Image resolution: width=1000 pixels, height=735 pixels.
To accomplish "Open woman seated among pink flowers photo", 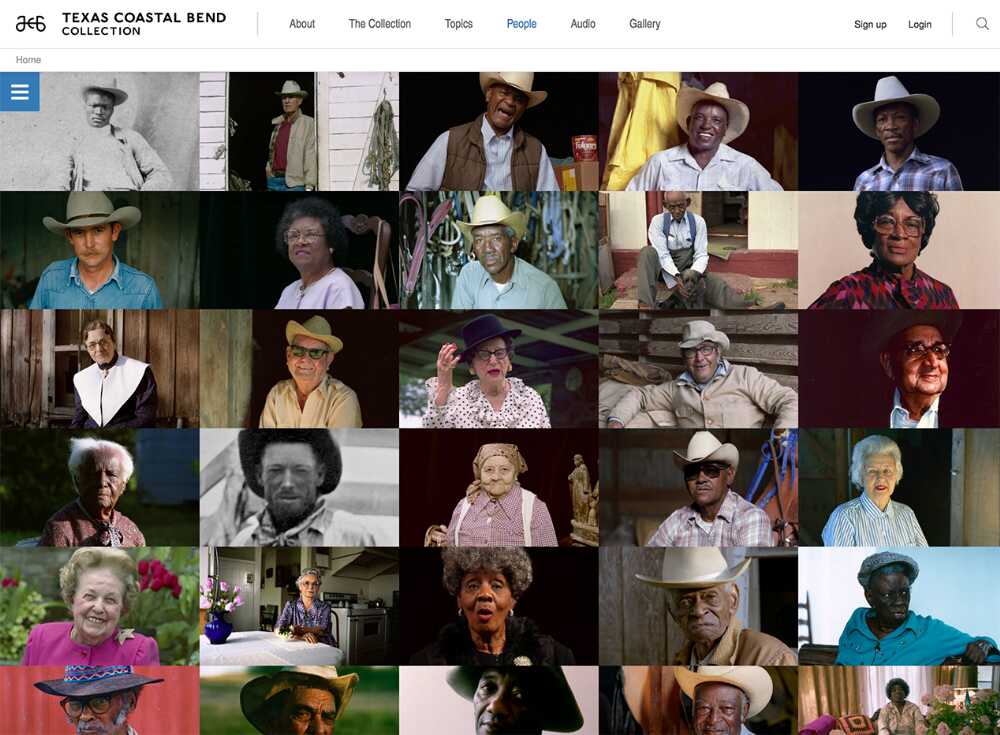I will pos(899,701).
